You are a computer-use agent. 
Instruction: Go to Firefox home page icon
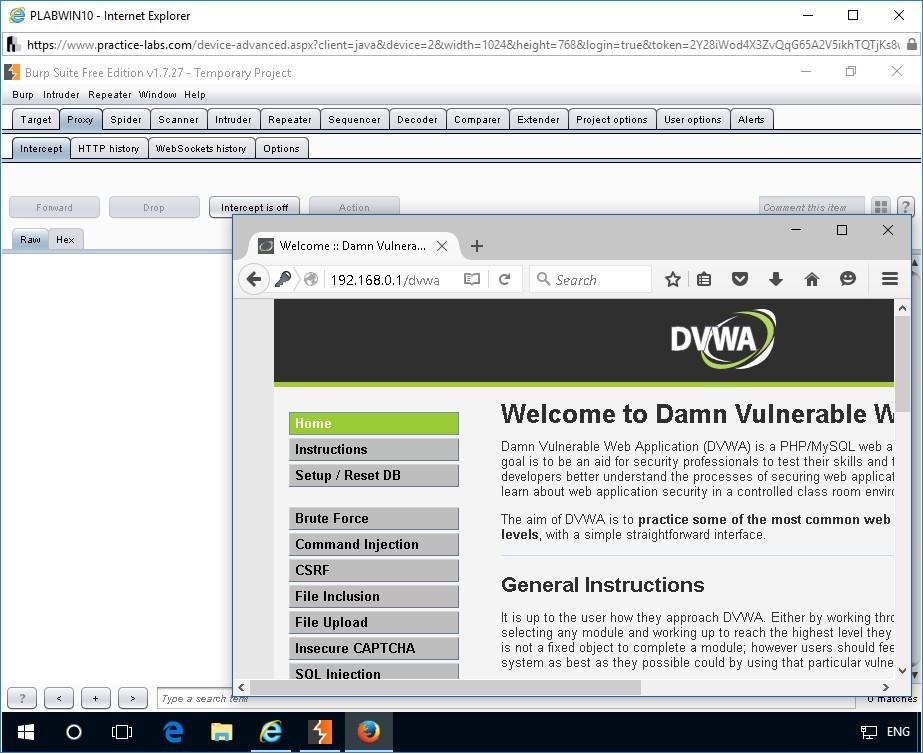click(812, 280)
